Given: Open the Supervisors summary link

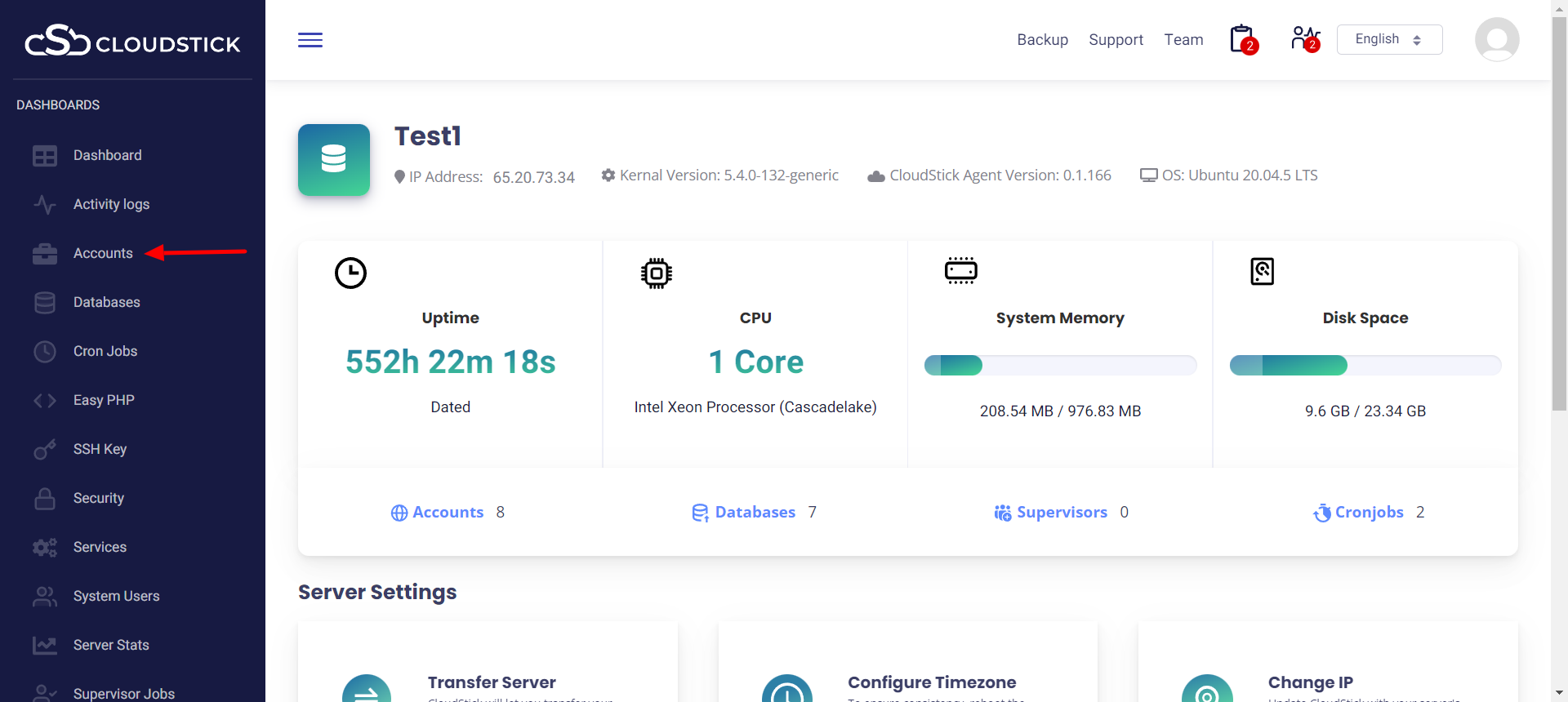Looking at the screenshot, I should click(x=1061, y=512).
